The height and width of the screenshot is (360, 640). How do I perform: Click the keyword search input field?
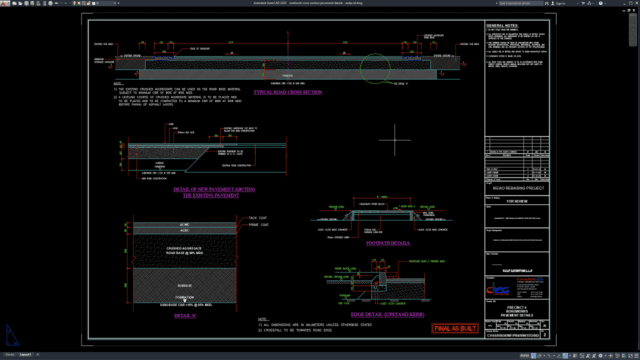(521, 3)
